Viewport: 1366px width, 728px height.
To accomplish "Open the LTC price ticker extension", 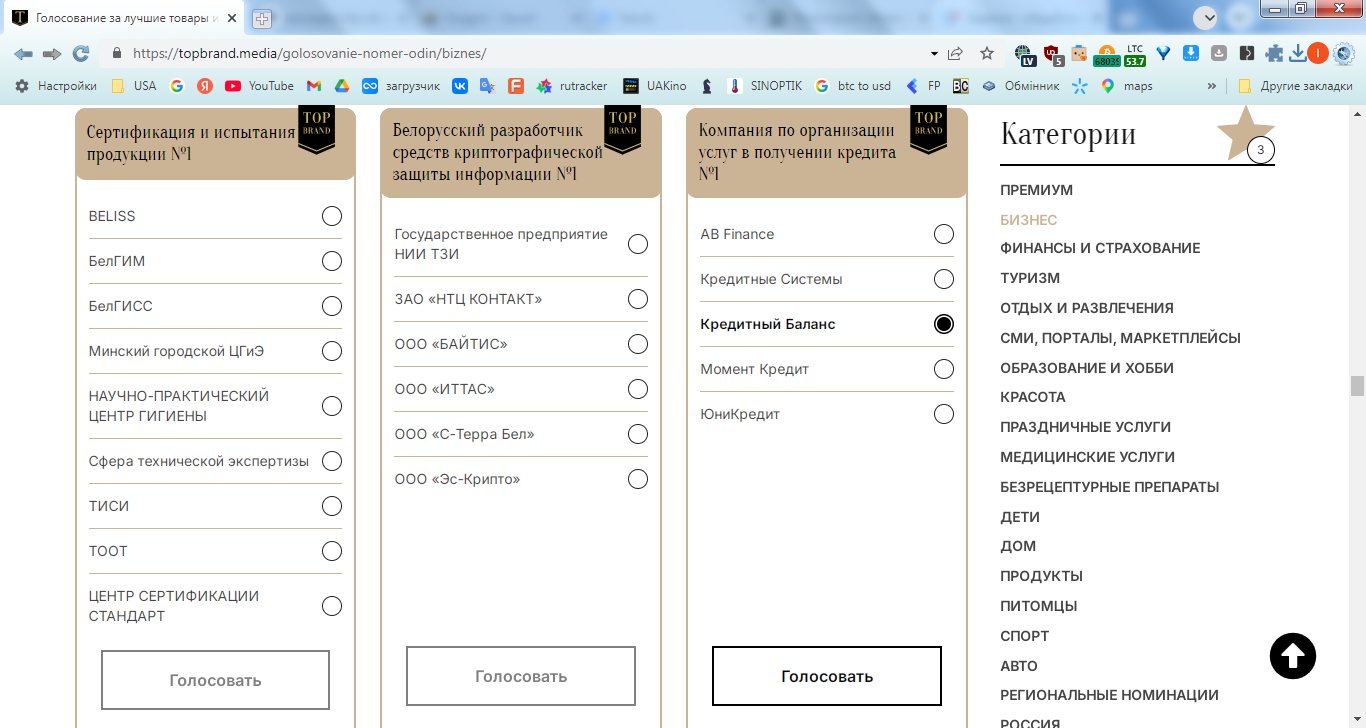I will pos(1134,55).
